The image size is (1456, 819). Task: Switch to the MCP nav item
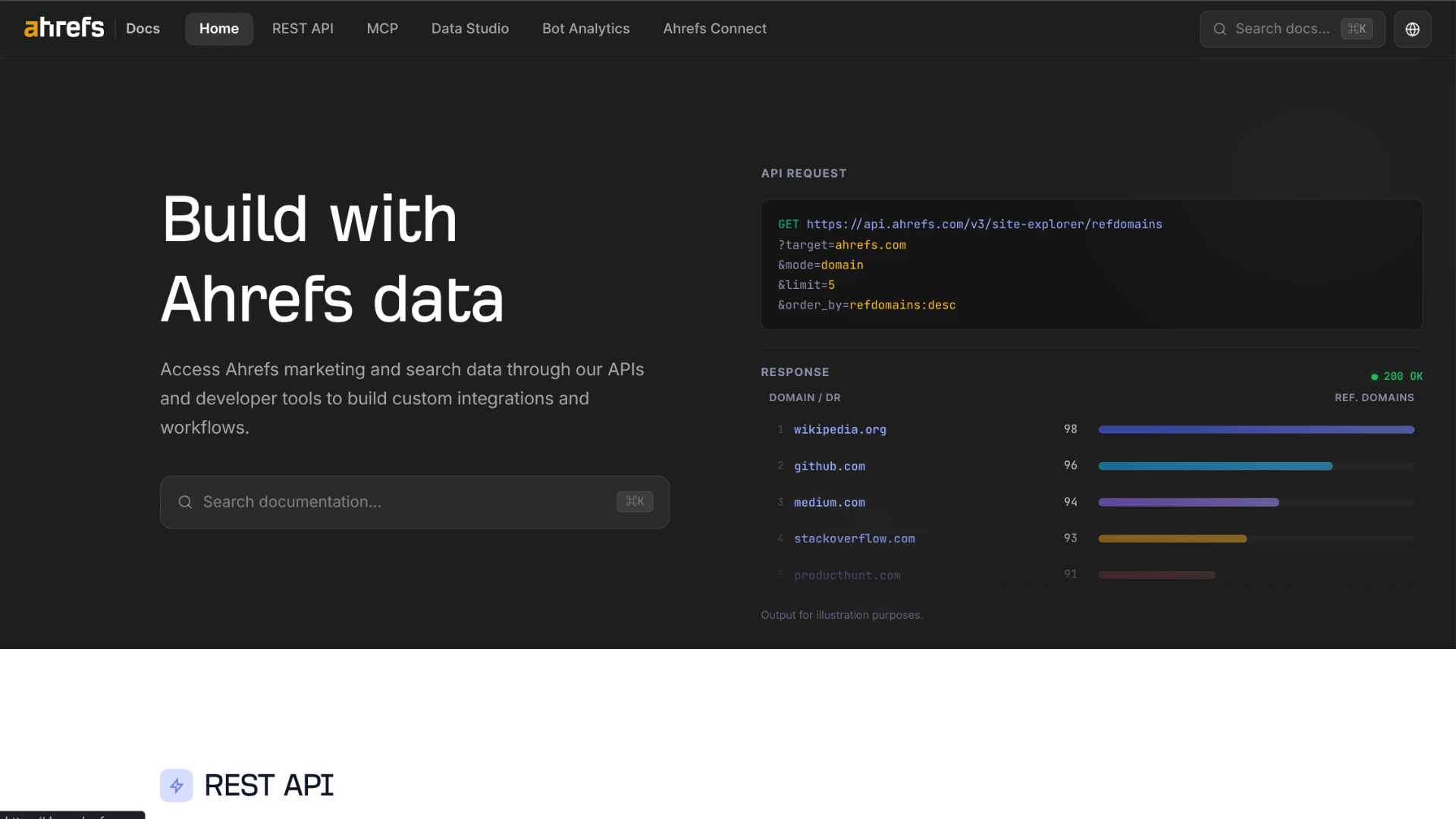click(382, 29)
